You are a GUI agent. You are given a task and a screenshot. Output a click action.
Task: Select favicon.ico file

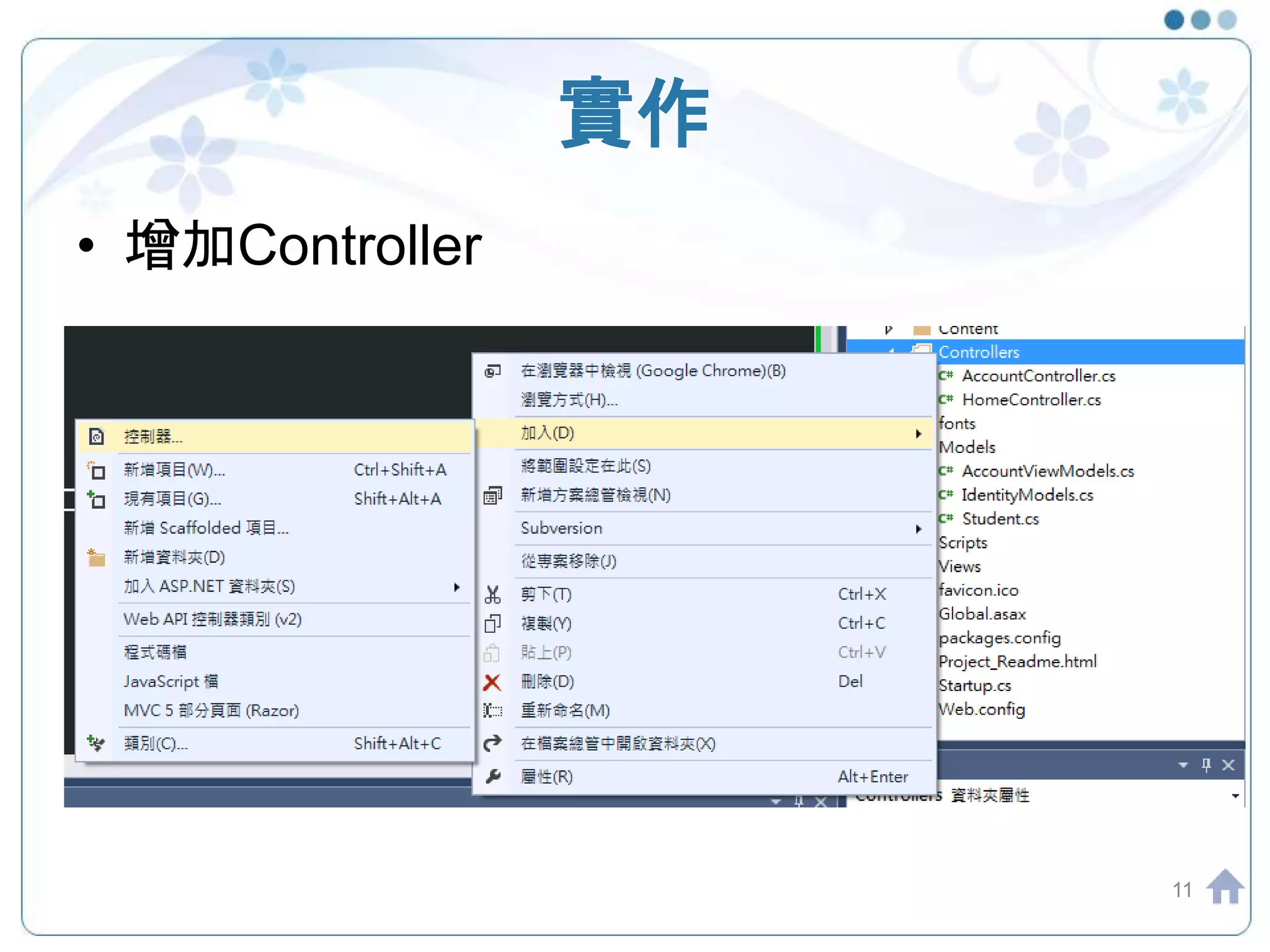(979, 590)
